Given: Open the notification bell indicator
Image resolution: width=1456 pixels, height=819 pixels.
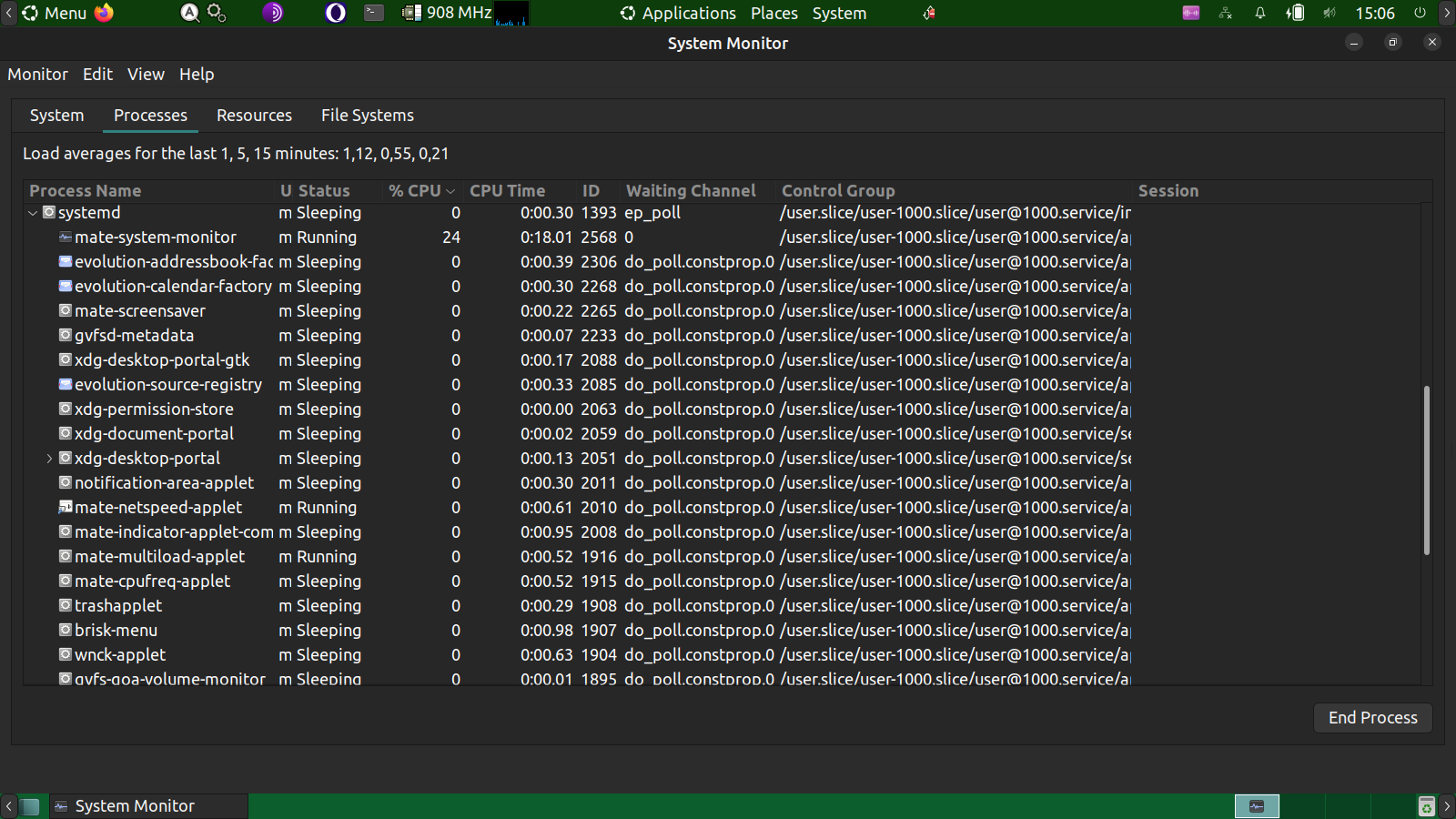Looking at the screenshot, I should (1260, 13).
